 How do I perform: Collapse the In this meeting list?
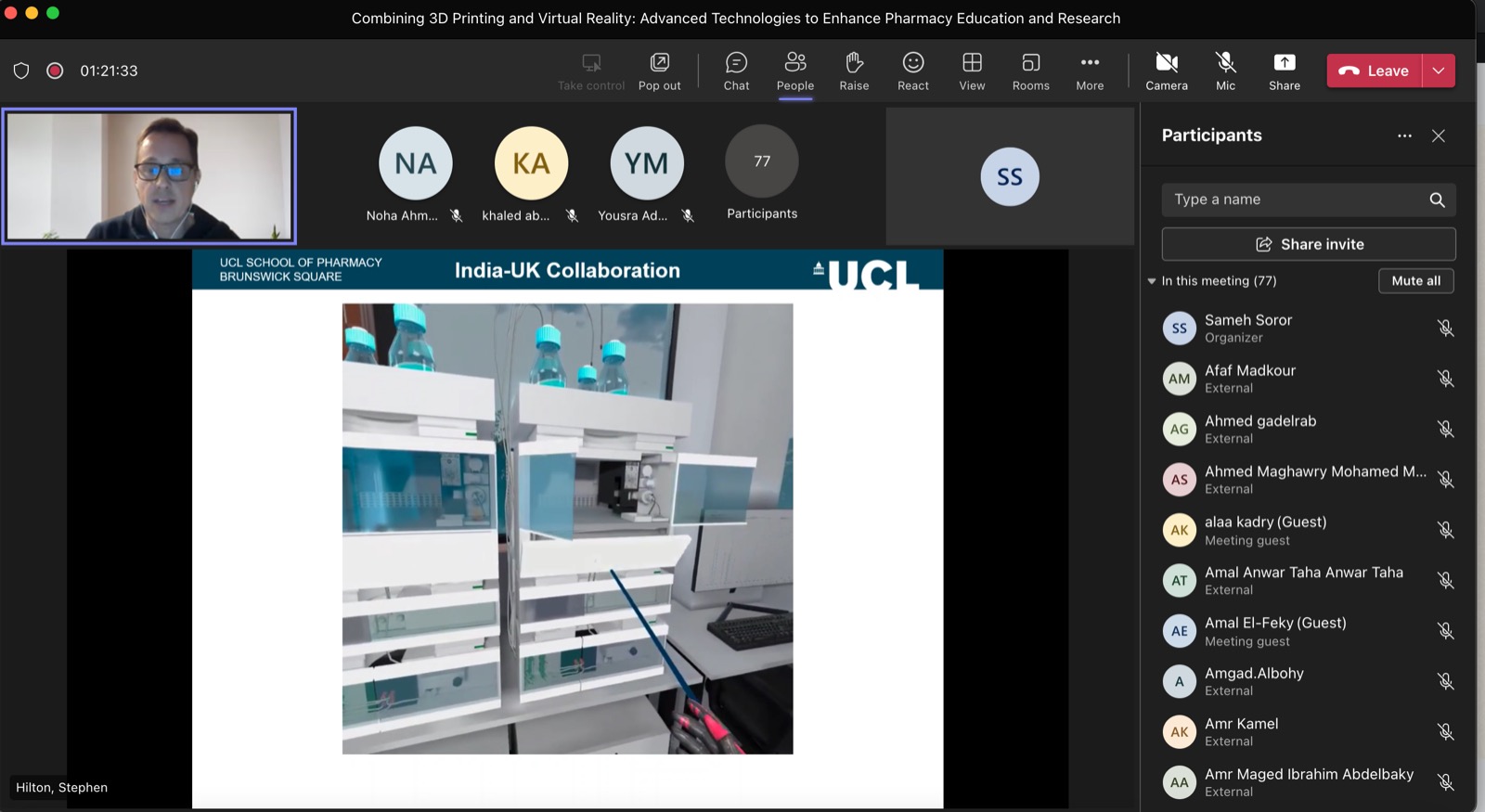(1152, 281)
